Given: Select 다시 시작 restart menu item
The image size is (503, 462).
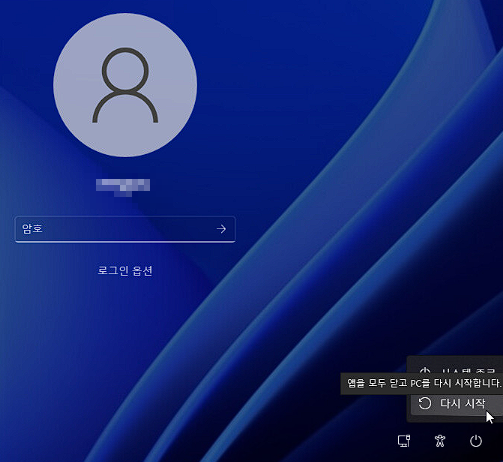Looking at the screenshot, I should (x=457, y=404).
